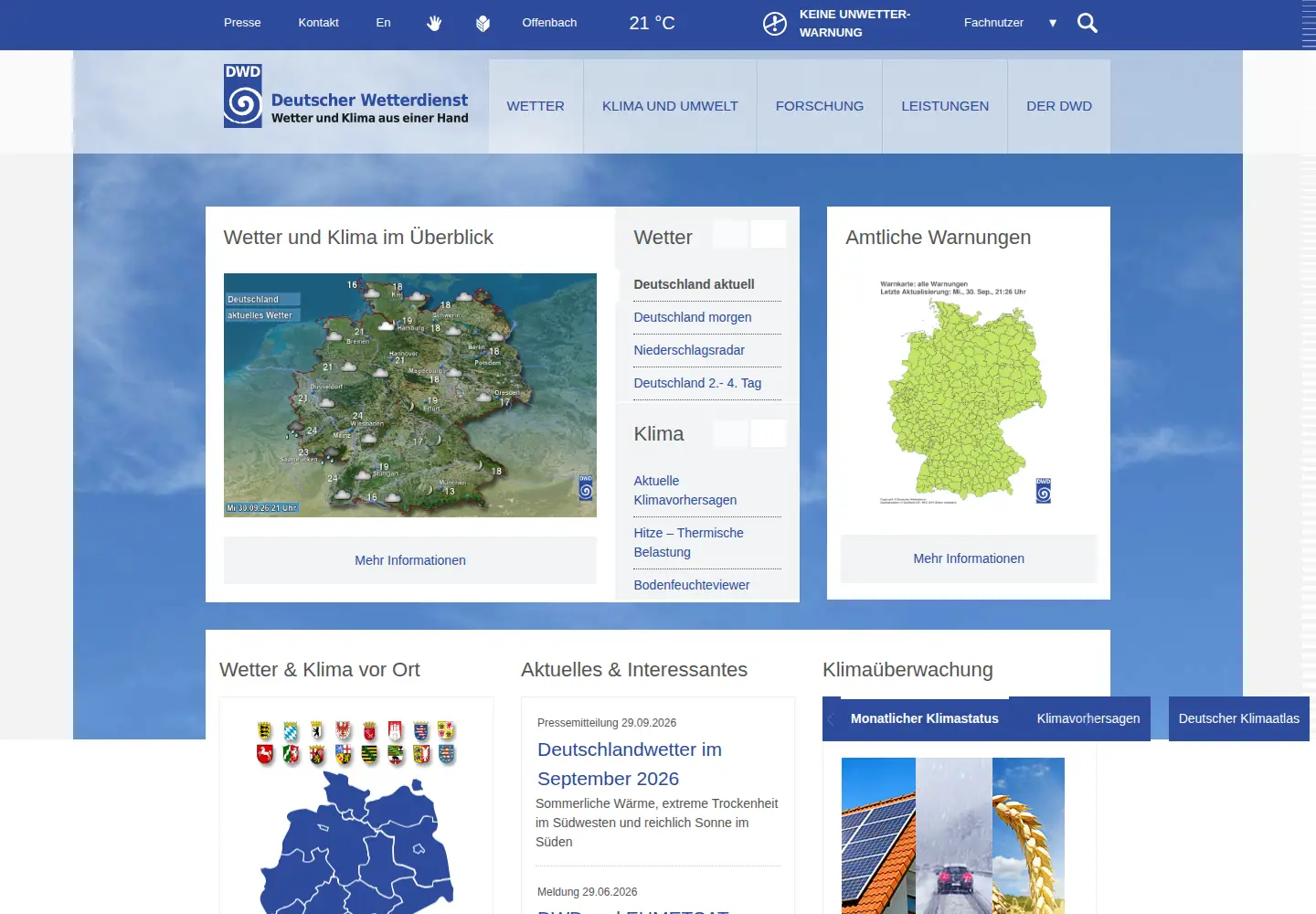Open the green Warnkarte warning map
Screen dimensions: 1316x914
pyautogui.click(x=966, y=391)
